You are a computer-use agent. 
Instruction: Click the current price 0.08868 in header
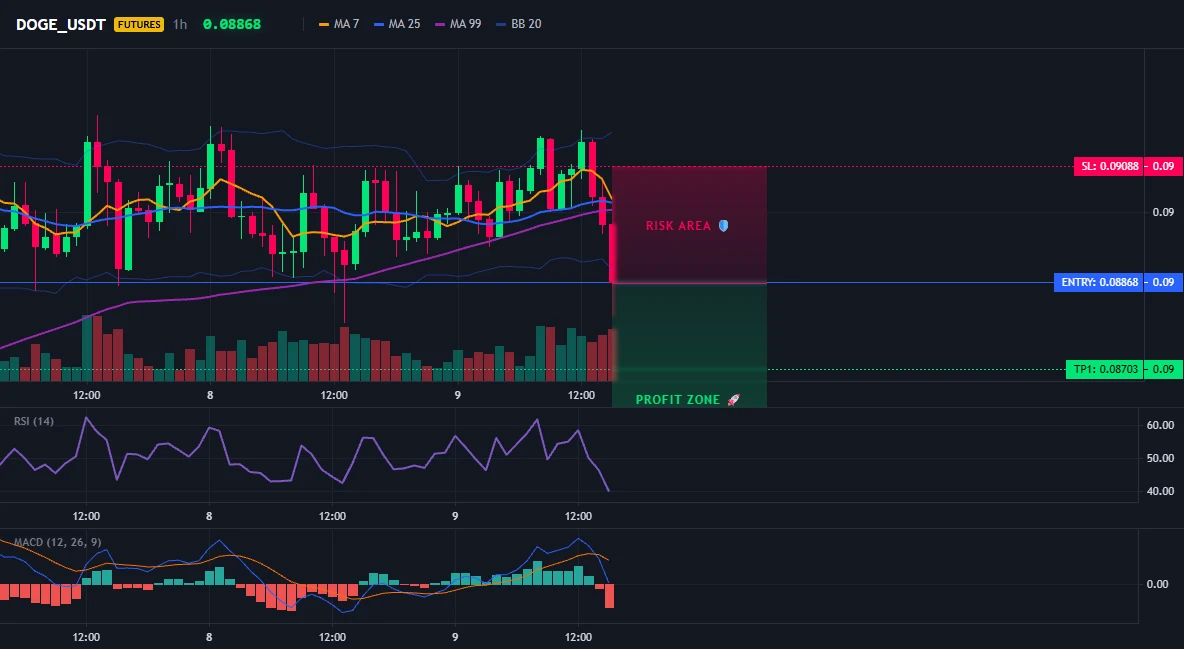pyautogui.click(x=232, y=24)
